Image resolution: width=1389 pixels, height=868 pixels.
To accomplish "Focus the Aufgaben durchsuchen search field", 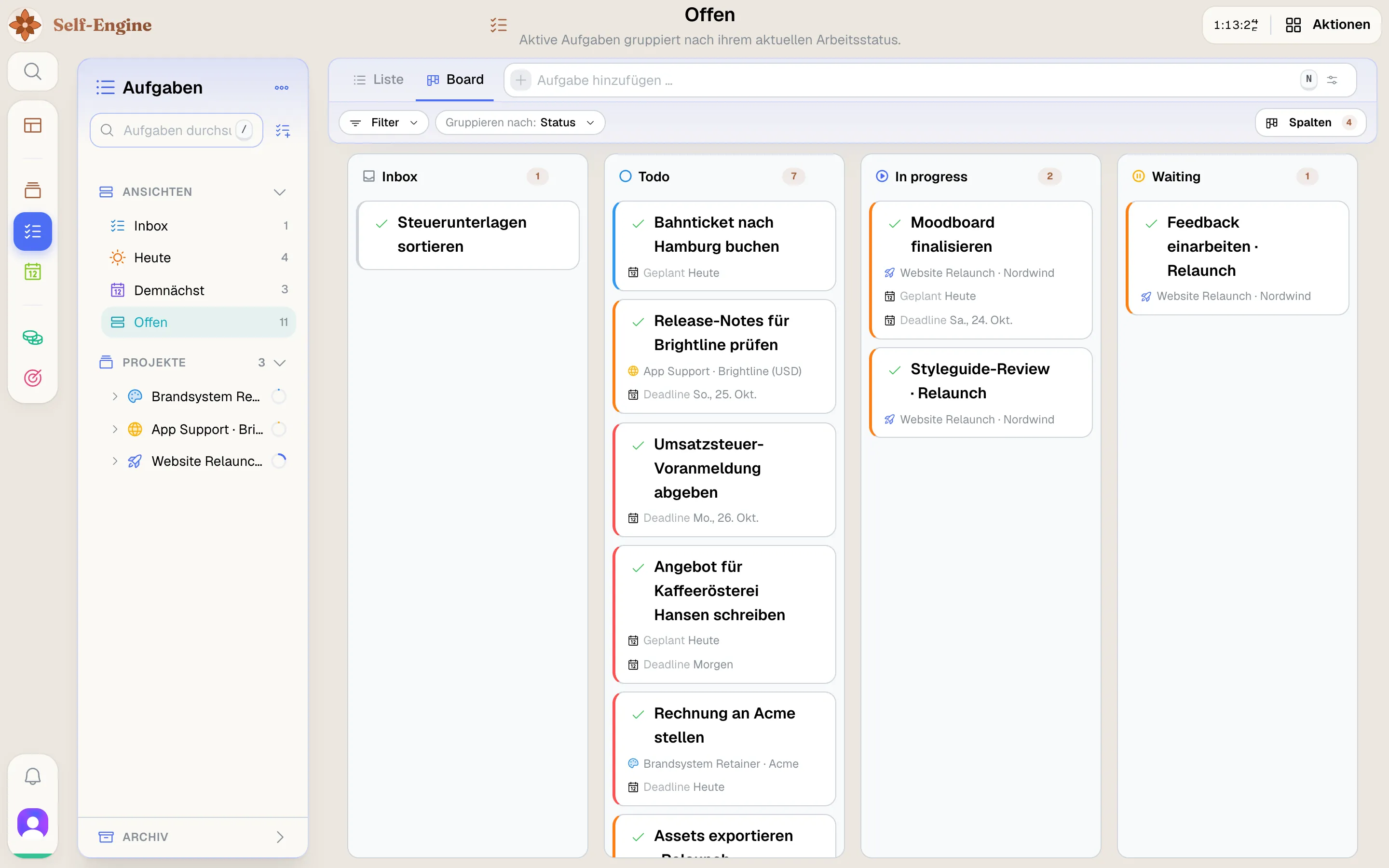I will coord(177,130).
